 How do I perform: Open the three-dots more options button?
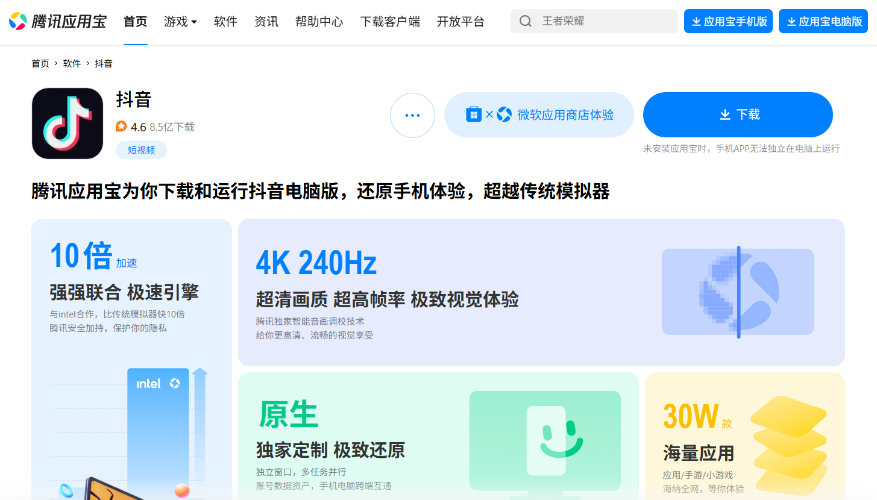coord(412,115)
